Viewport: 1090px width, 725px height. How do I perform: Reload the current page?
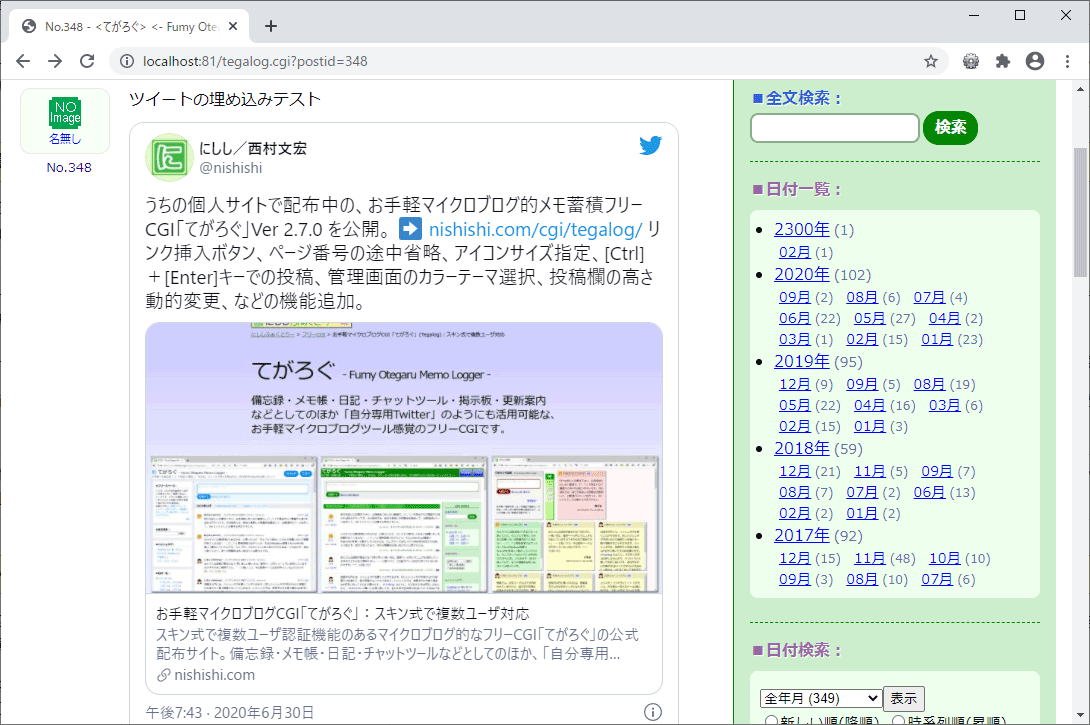(x=87, y=61)
